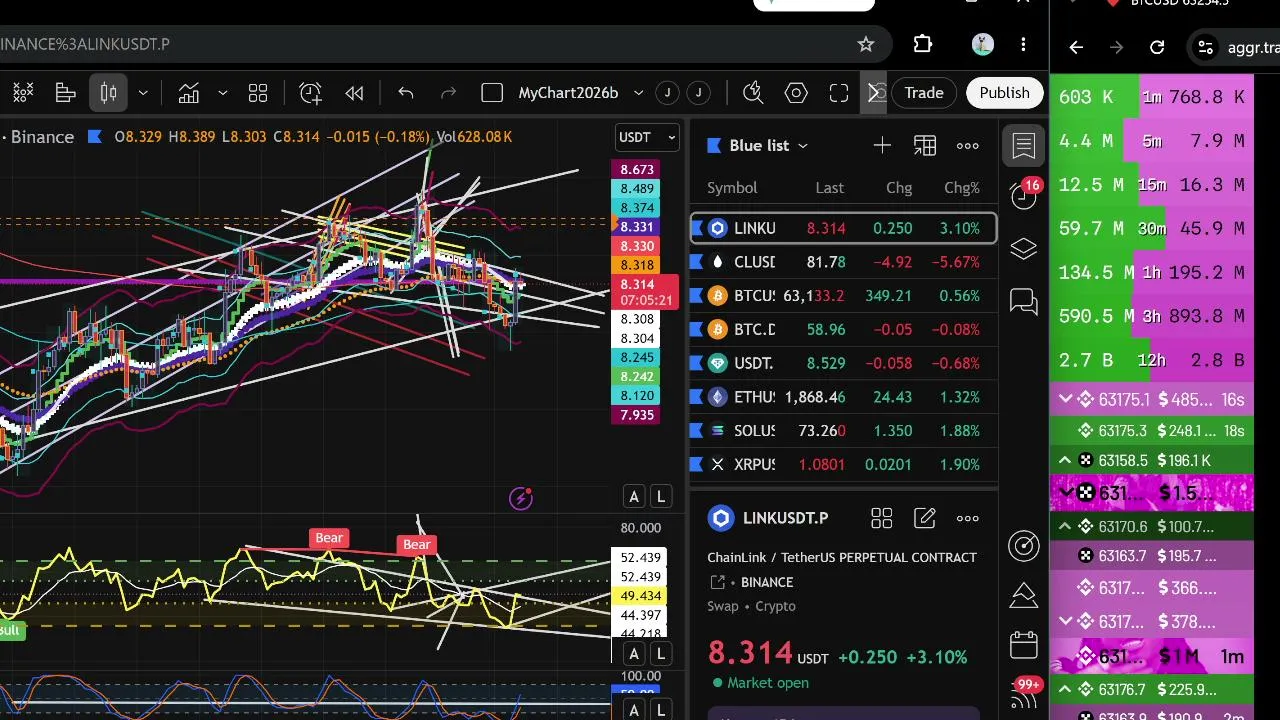The height and width of the screenshot is (720, 1280).
Task: Go back in the aggr.trade browser window
Action: 1076,47
